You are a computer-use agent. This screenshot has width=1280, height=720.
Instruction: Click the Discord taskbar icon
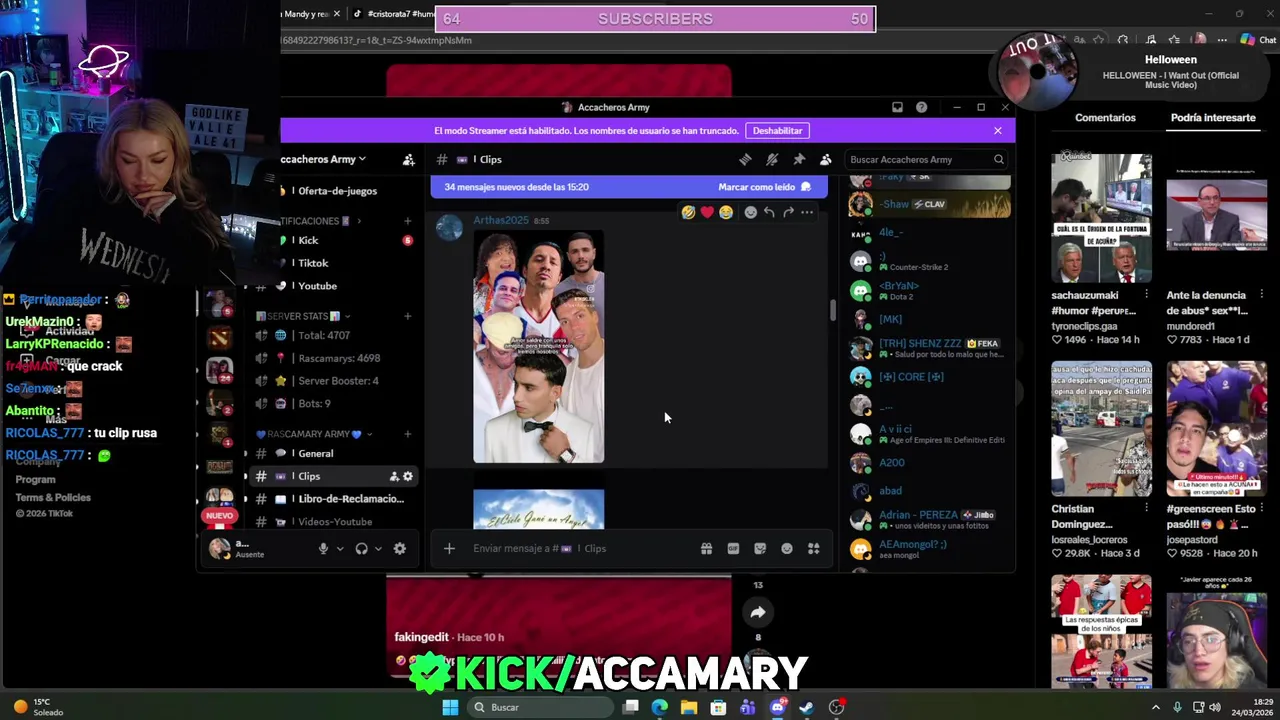click(778, 707)
